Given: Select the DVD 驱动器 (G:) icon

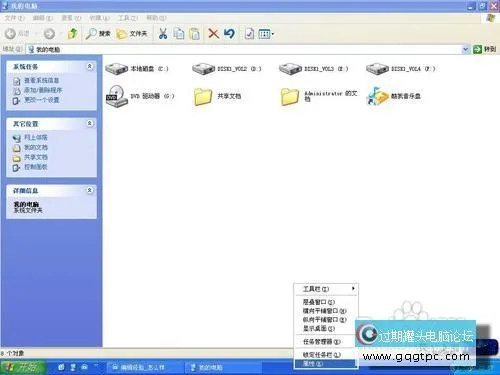Looking at the screenshot, I should point(140,96).
